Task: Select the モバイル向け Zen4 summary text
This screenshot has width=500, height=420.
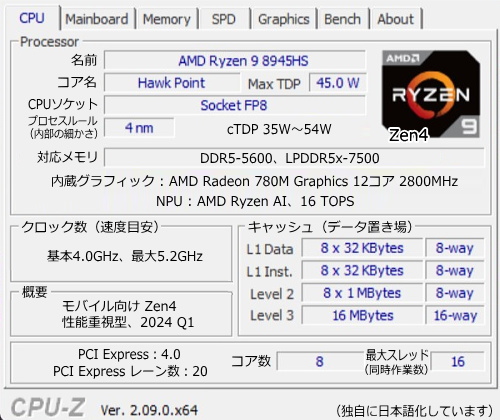Action: click(119, 306)
